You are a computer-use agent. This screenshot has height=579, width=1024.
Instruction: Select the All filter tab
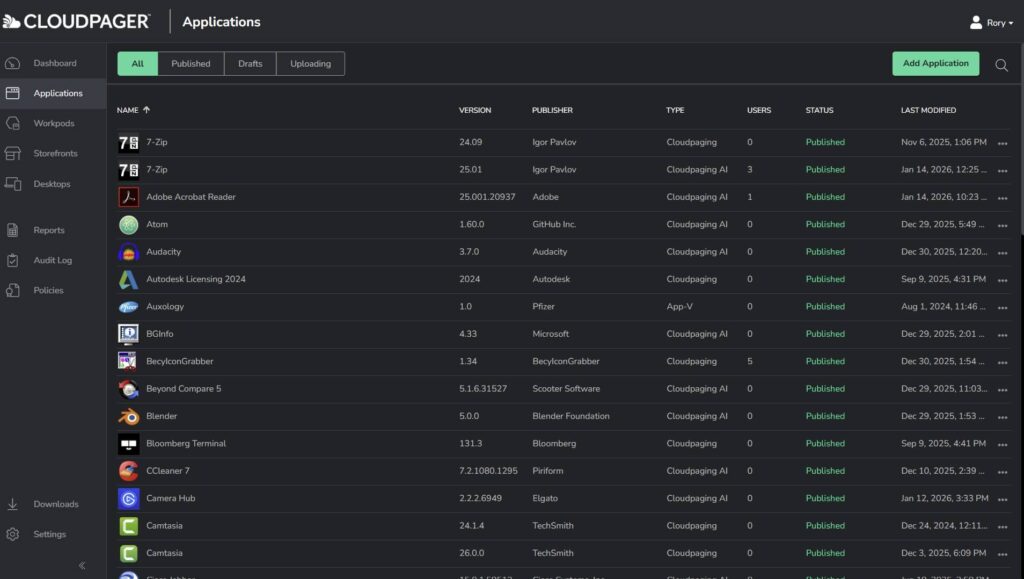pos(137,63)
